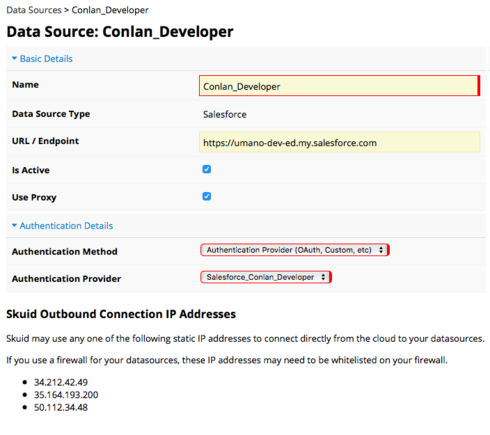
Task: Click the Conlan_Developer breadcrumb text
Action: click(x=110, y=10)
